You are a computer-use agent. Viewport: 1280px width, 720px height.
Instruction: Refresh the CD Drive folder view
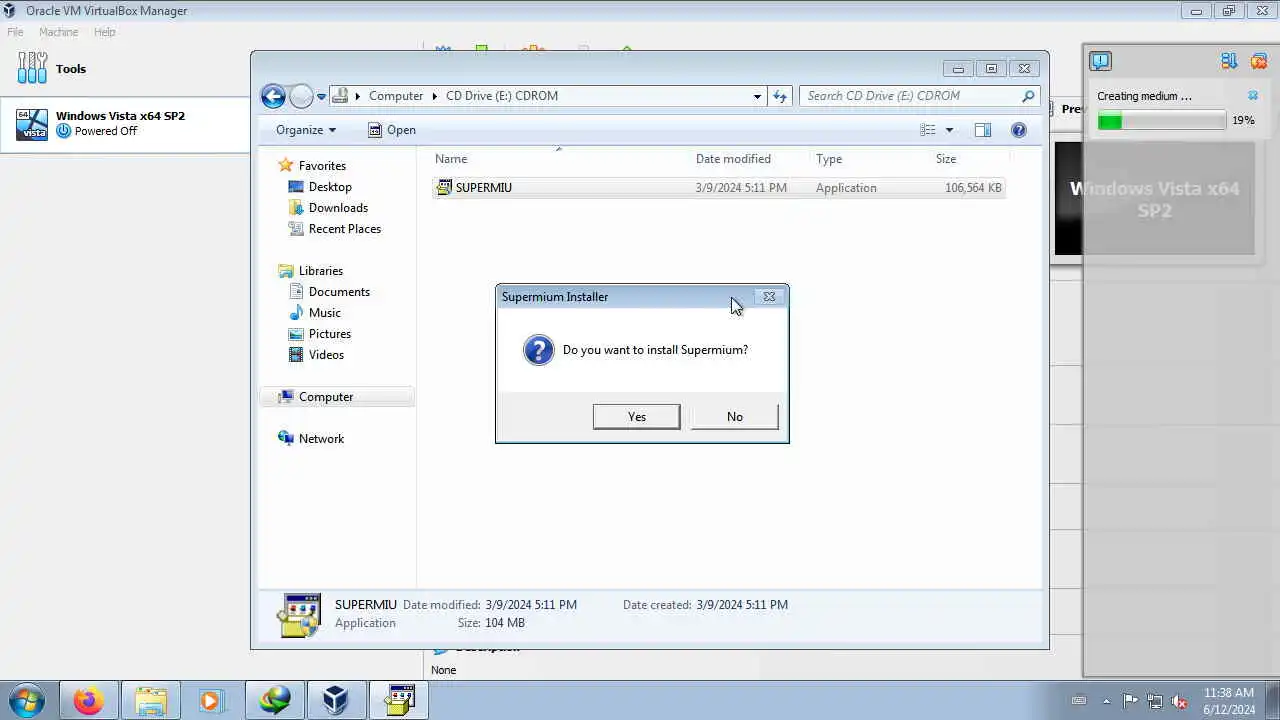(x=780, y=96)
